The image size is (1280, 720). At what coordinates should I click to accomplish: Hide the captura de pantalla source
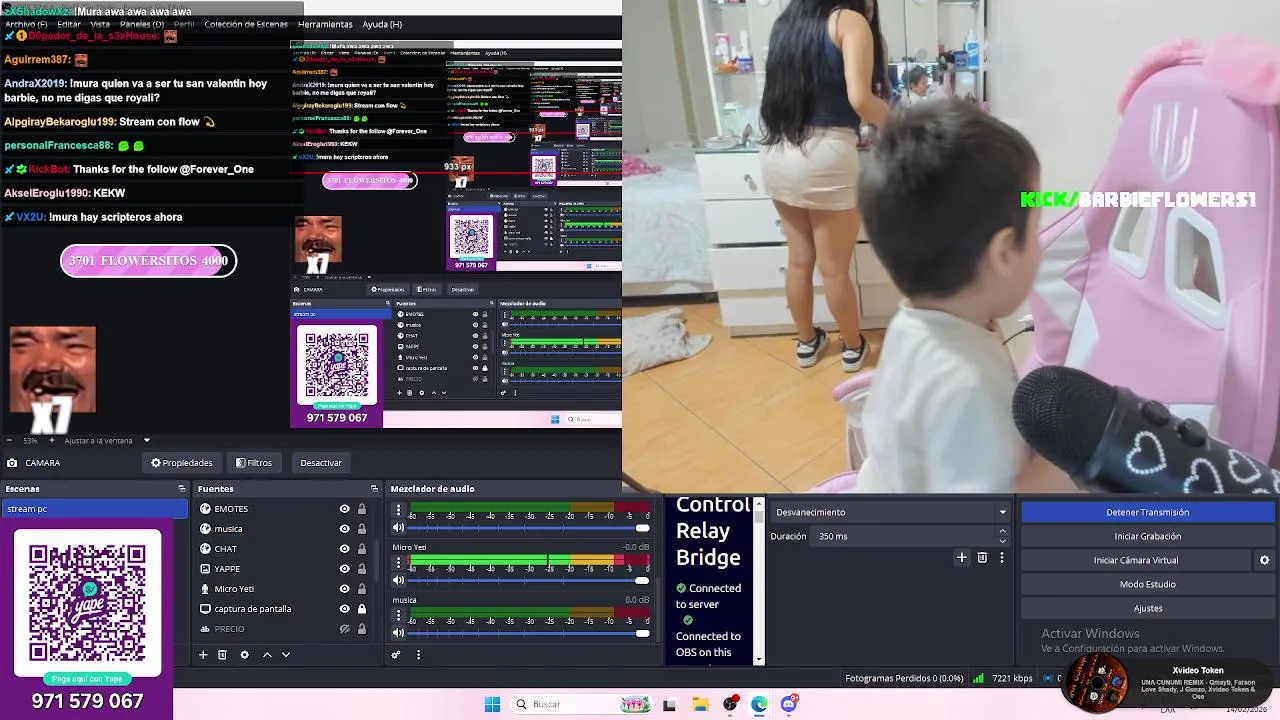point(344,609)
